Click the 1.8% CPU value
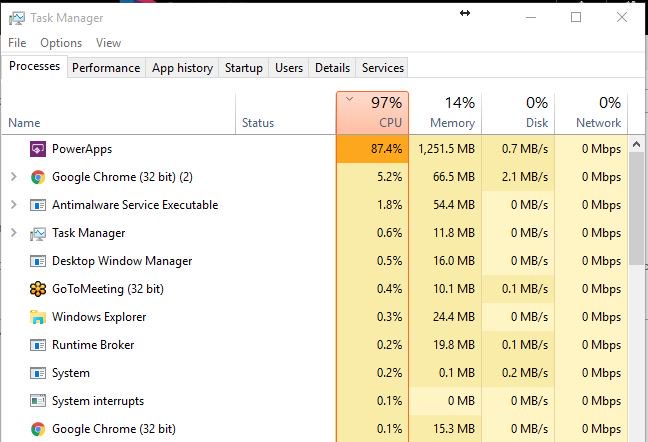Screen dimensions: 648x442 [389, 205]
